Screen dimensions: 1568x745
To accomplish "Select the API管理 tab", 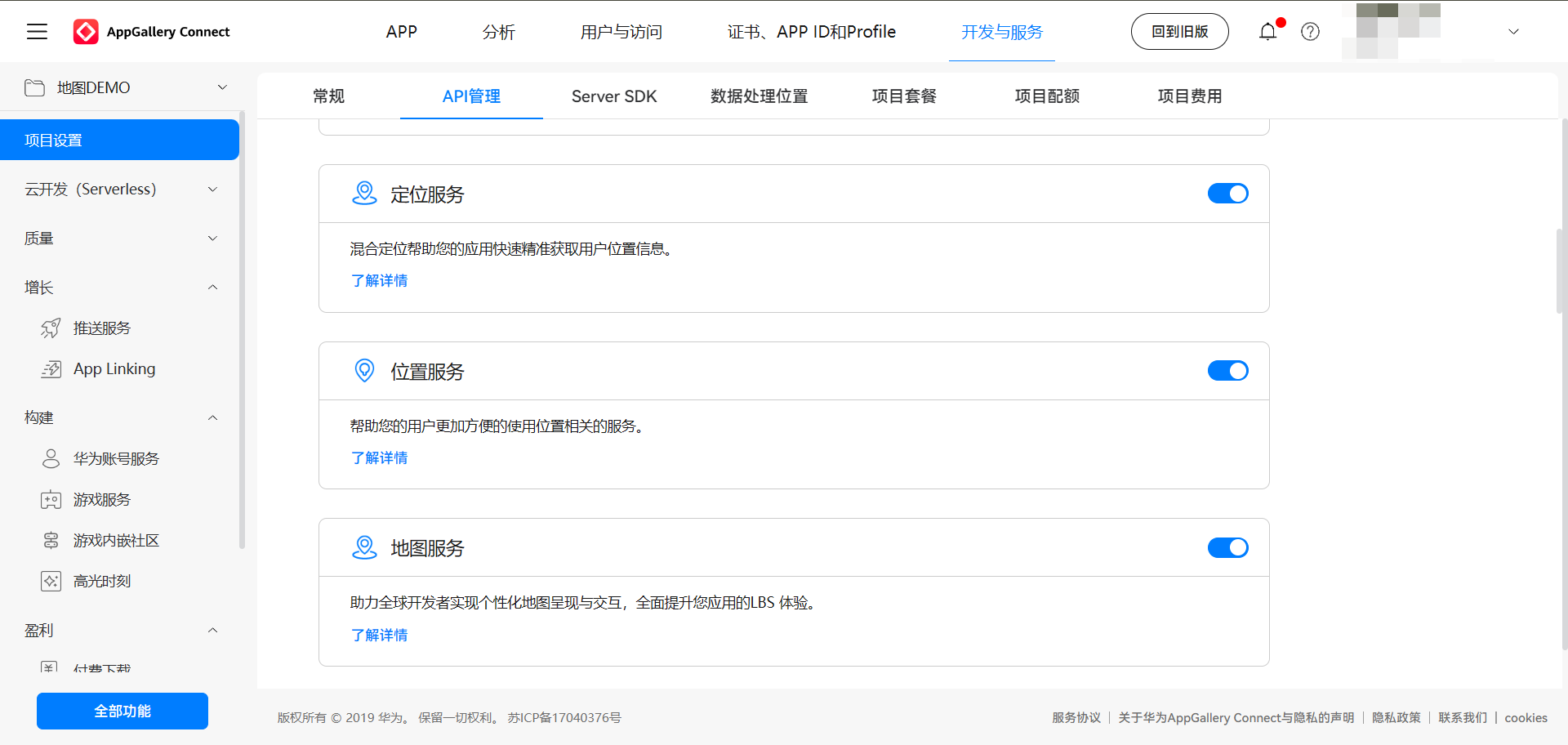I will pos(471,96).
